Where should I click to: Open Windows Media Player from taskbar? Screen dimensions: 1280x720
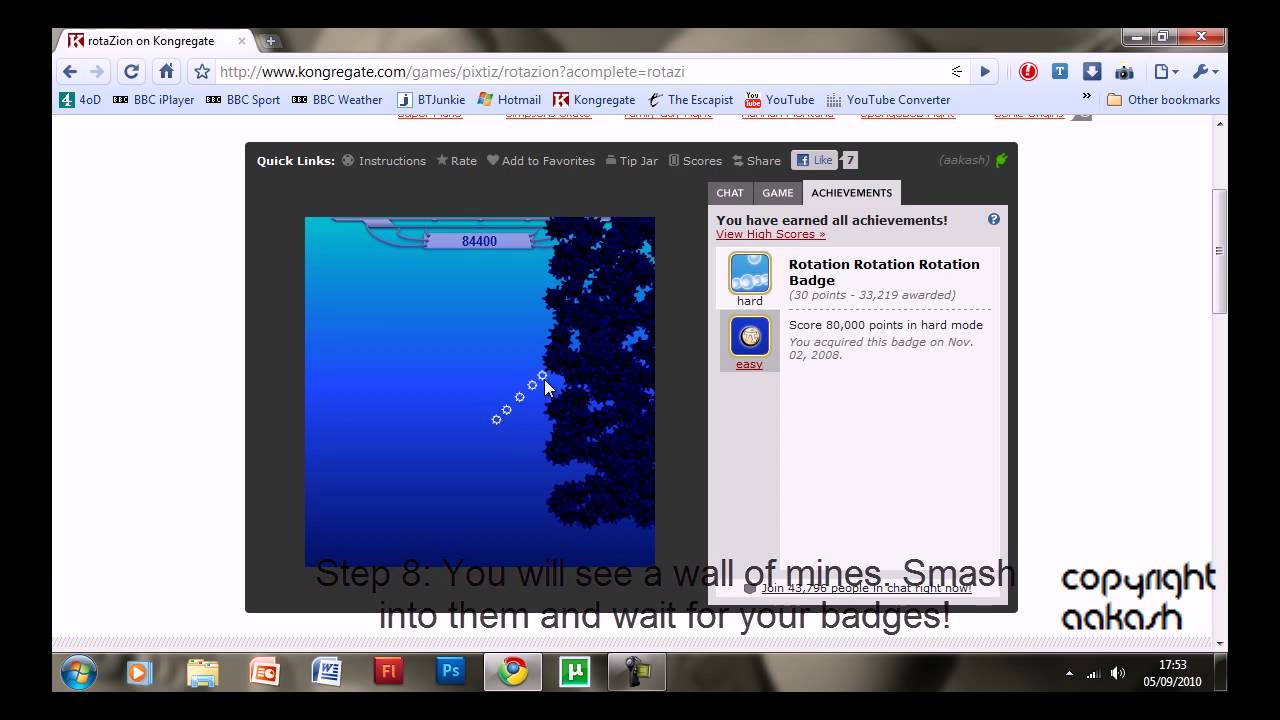pos(138,673)
